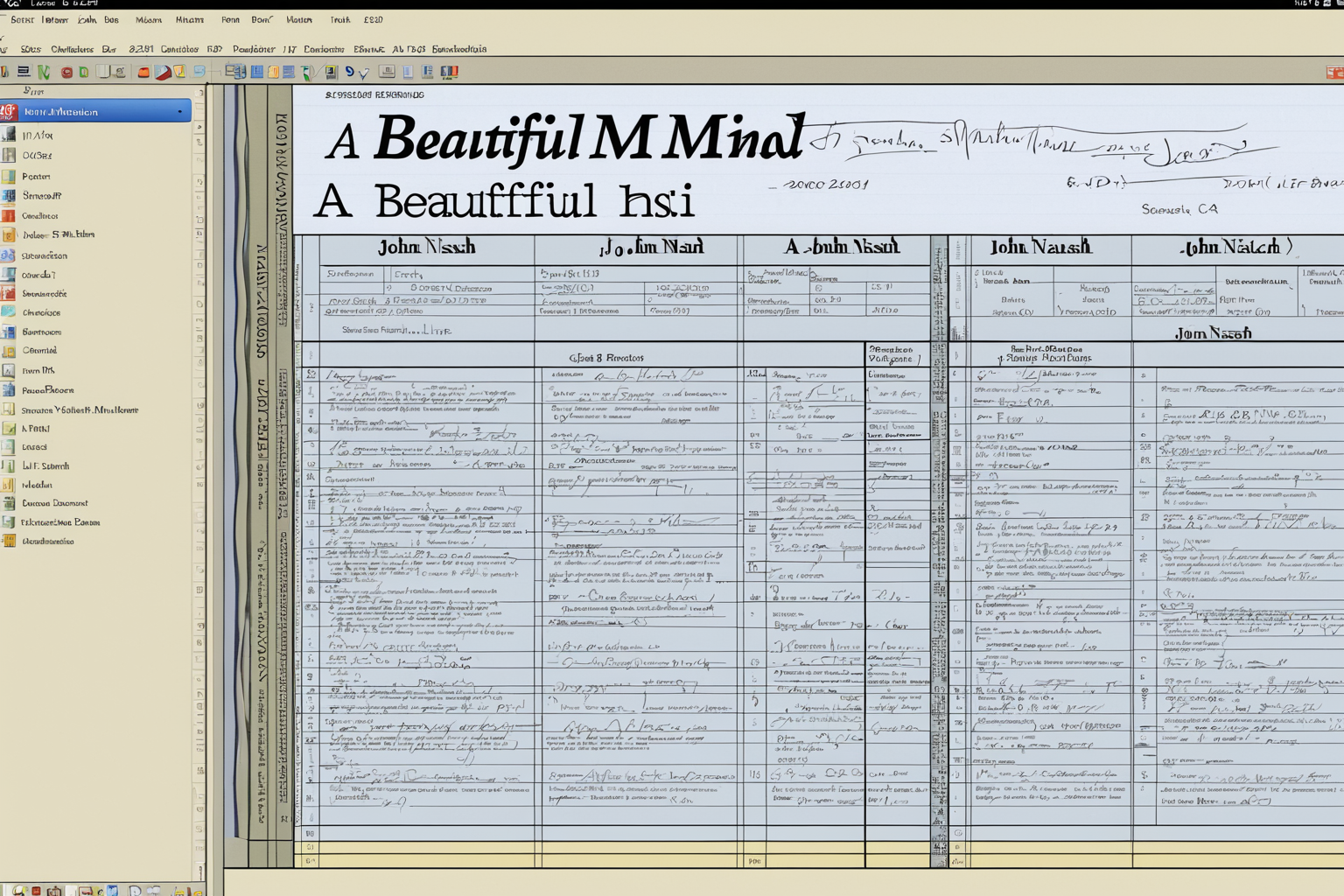Image resolution: width=1344 pixels, height=896 pixels.
Task: Click the "Sonnale CA" text near the signature
Action: pos(1179,209)
